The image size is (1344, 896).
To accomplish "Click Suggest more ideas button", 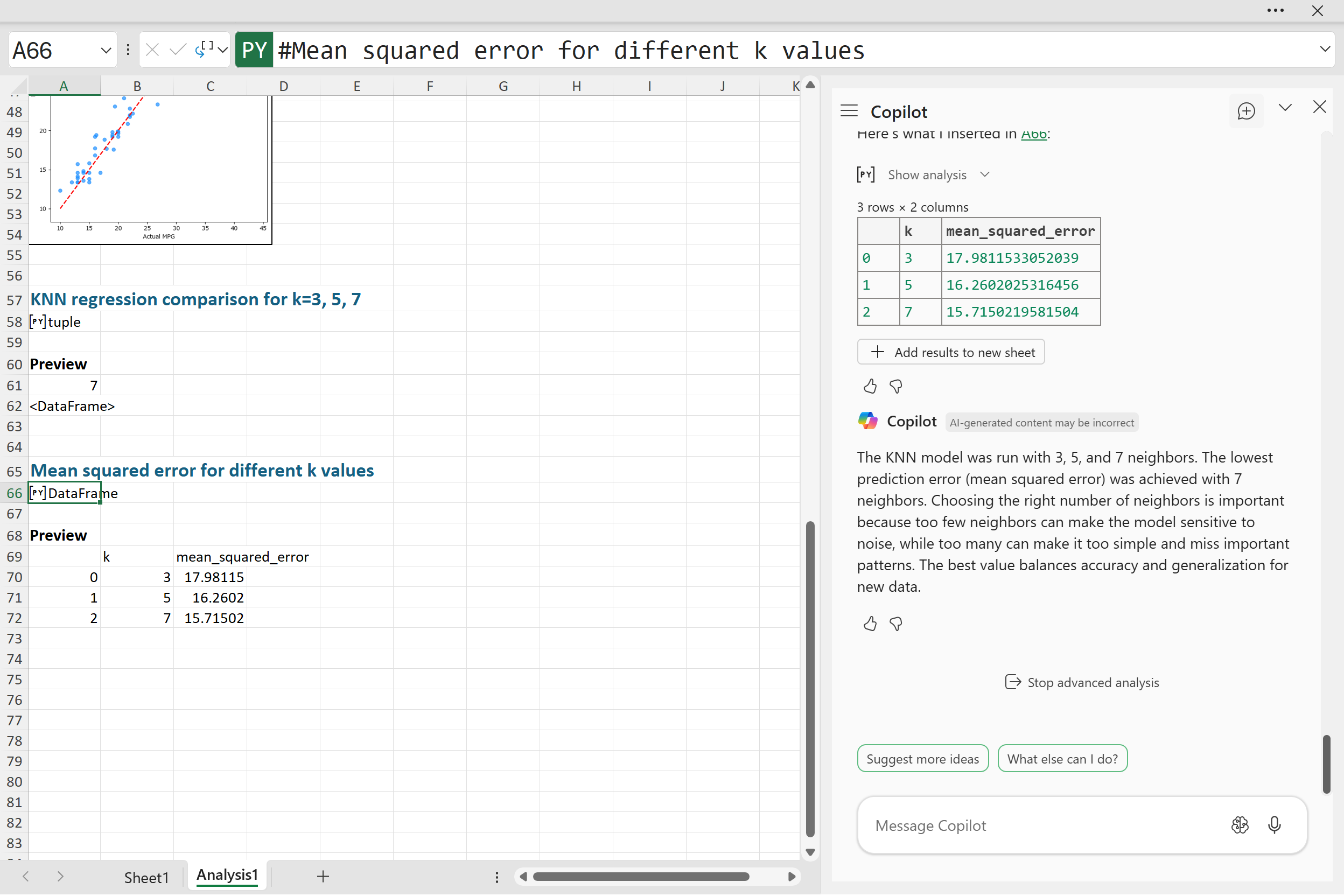I will (922, 759).
